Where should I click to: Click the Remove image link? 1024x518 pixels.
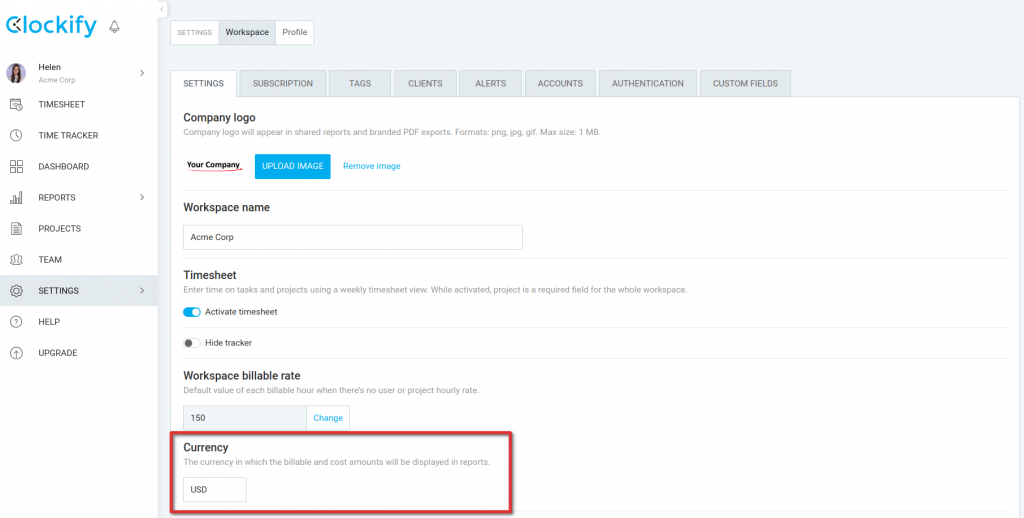372,166
